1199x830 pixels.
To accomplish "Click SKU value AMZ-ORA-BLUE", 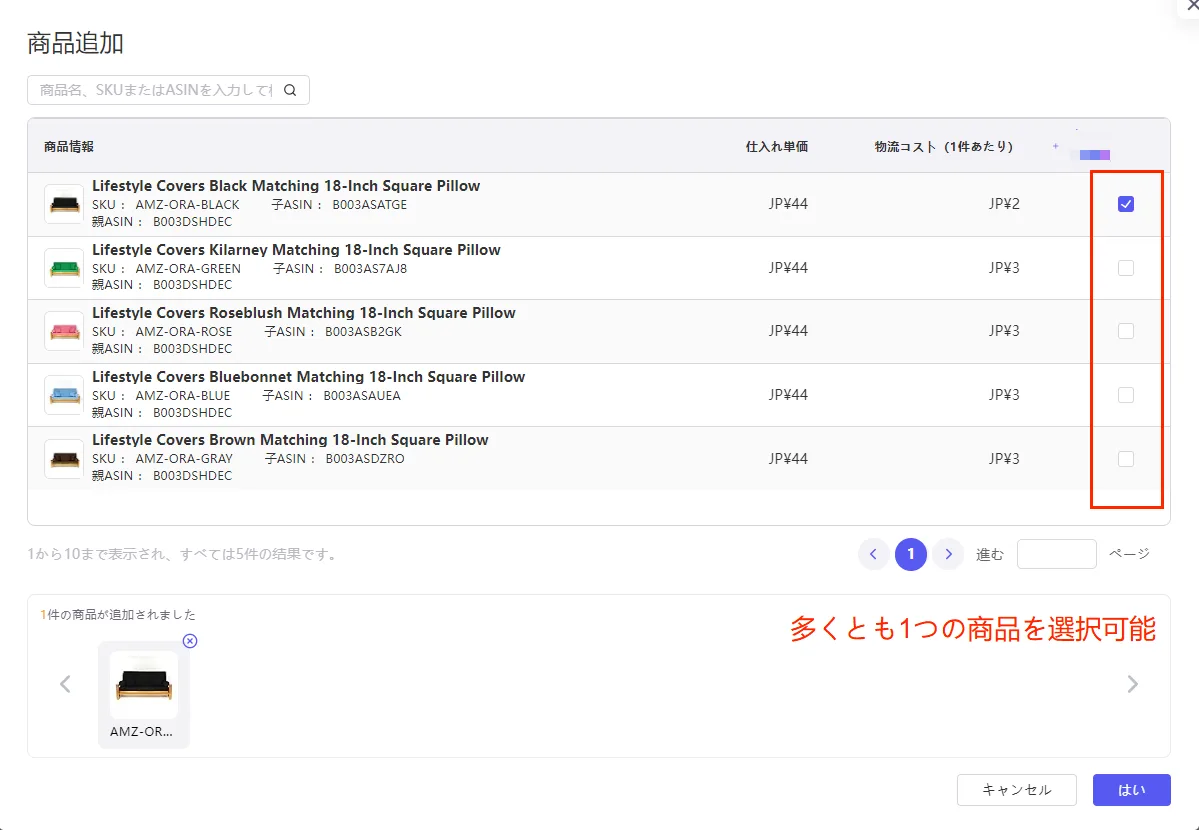I will point(183,395).
